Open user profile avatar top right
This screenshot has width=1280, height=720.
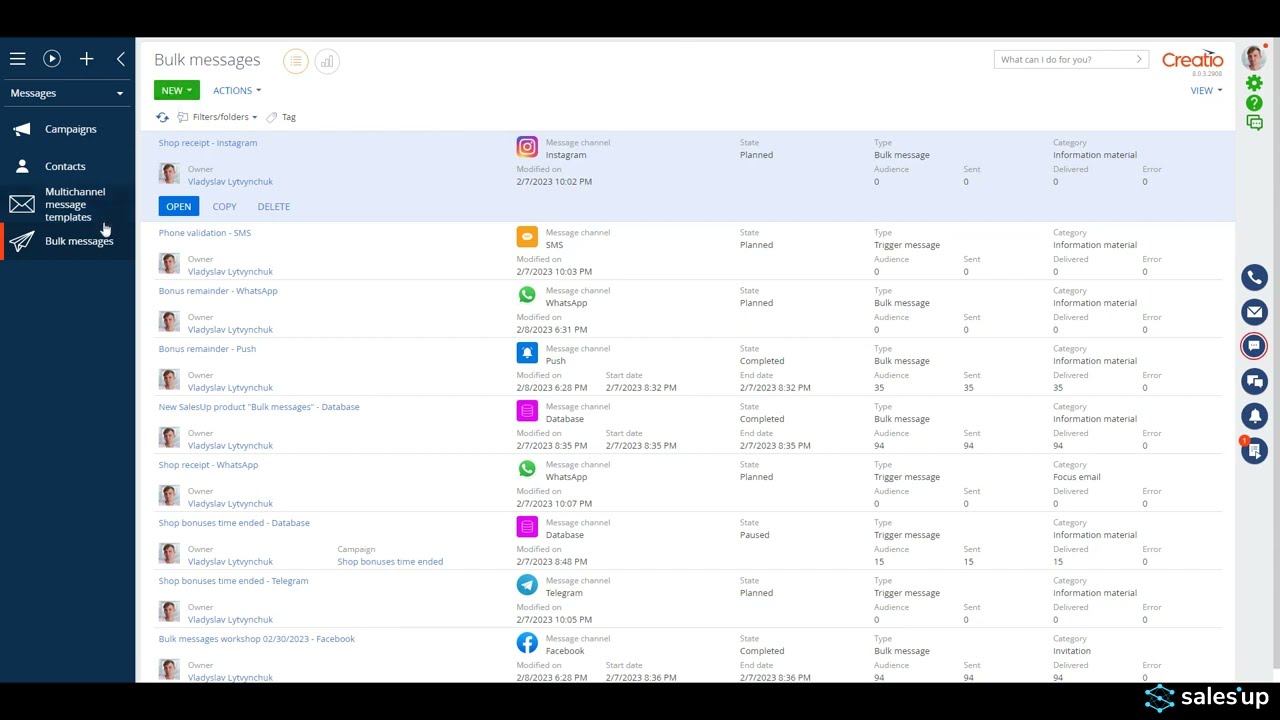pyautogui.click(x=1254, y=58)
